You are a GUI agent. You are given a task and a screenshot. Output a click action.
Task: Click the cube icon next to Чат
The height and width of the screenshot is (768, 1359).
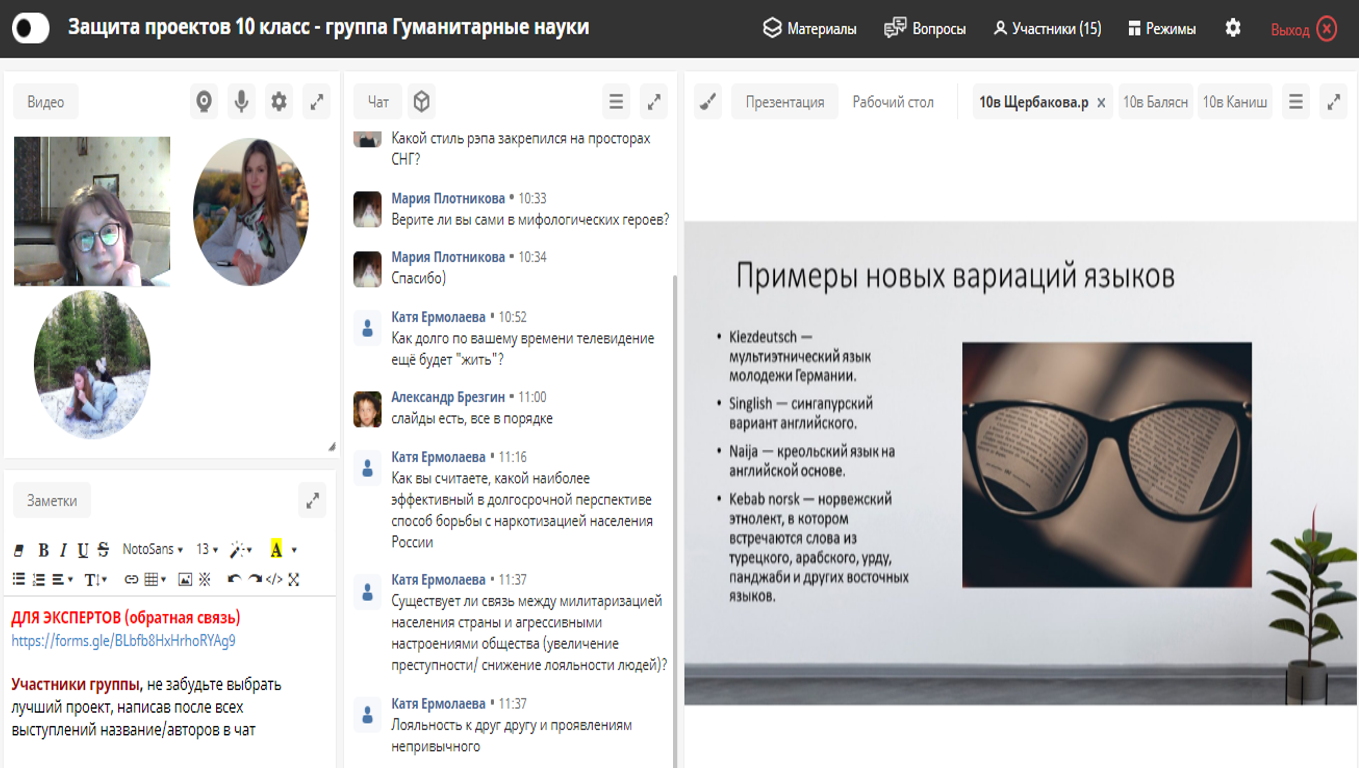pos(422,102)
